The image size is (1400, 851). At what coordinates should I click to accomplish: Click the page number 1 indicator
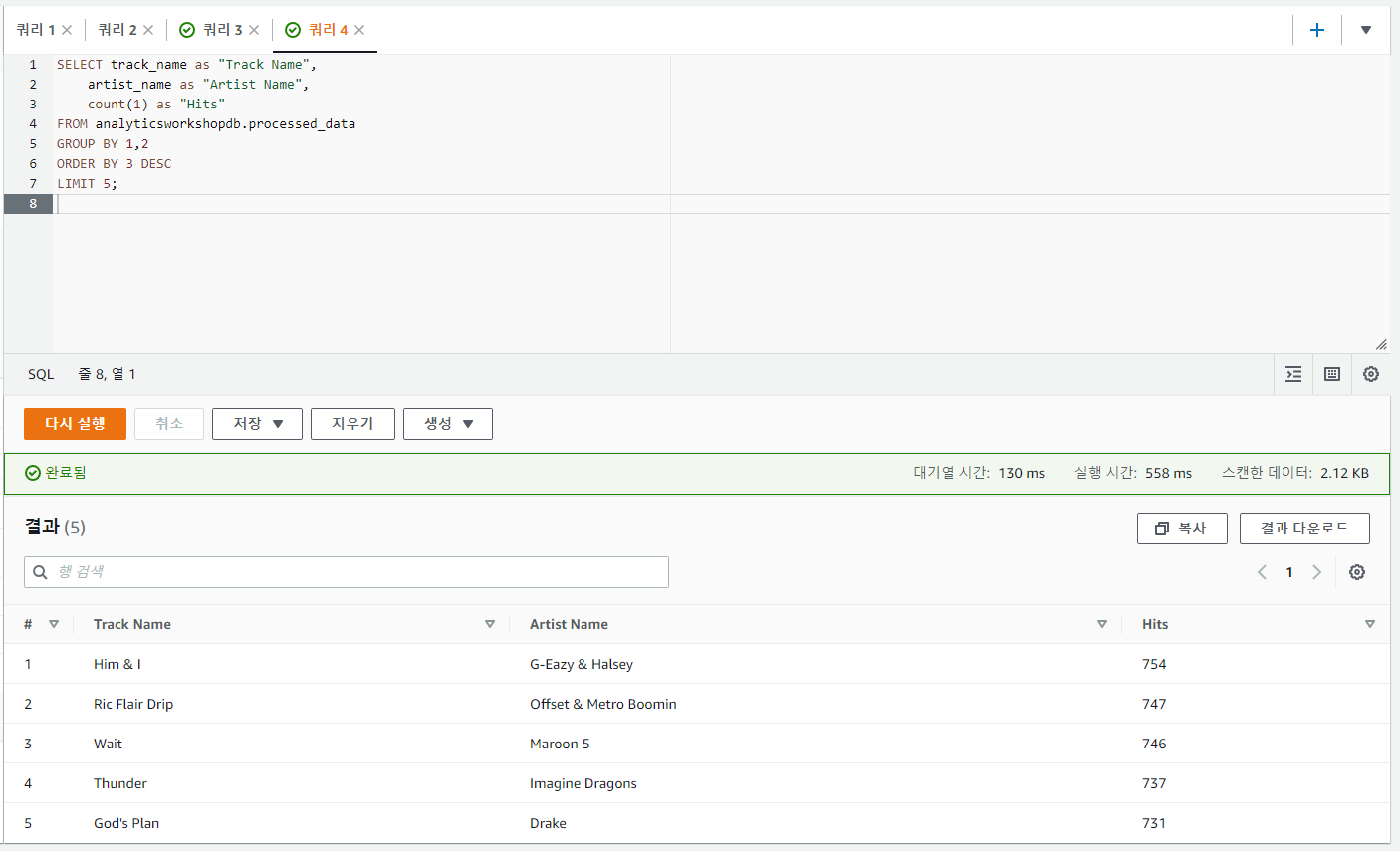(x=1289, y=572)
